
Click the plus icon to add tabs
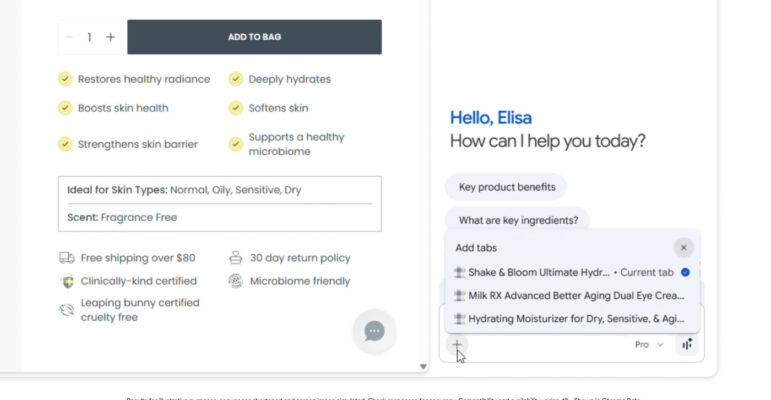point(456,345)
